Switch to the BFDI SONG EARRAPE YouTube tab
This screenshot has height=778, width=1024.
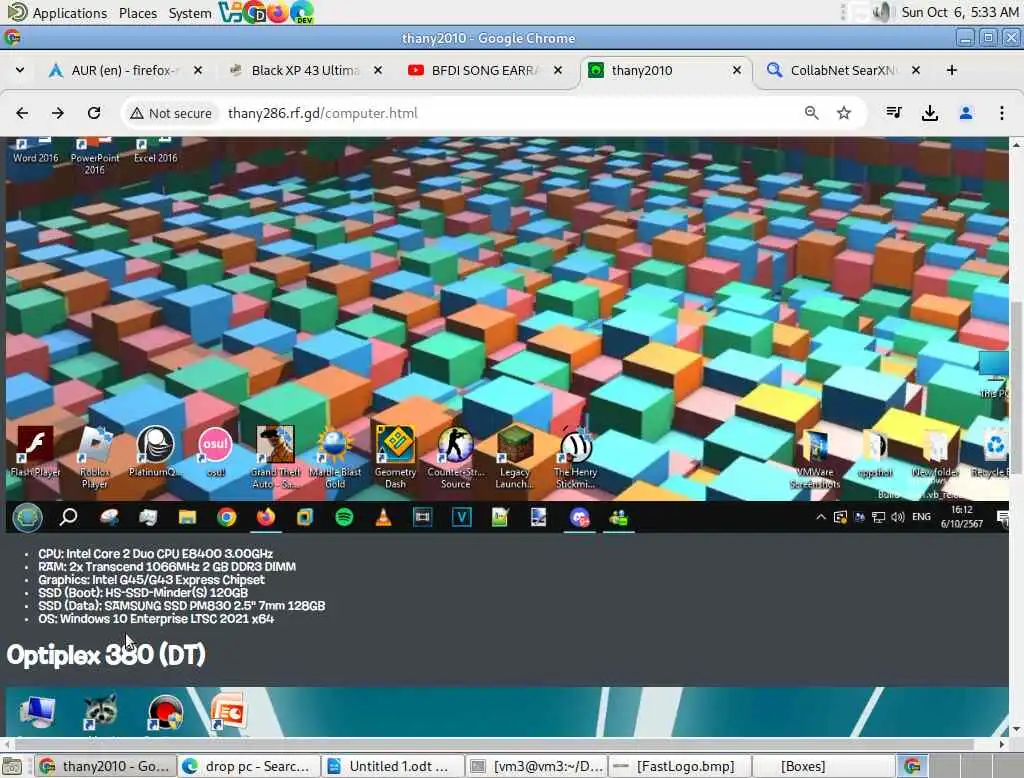click(x=485, y=70)
